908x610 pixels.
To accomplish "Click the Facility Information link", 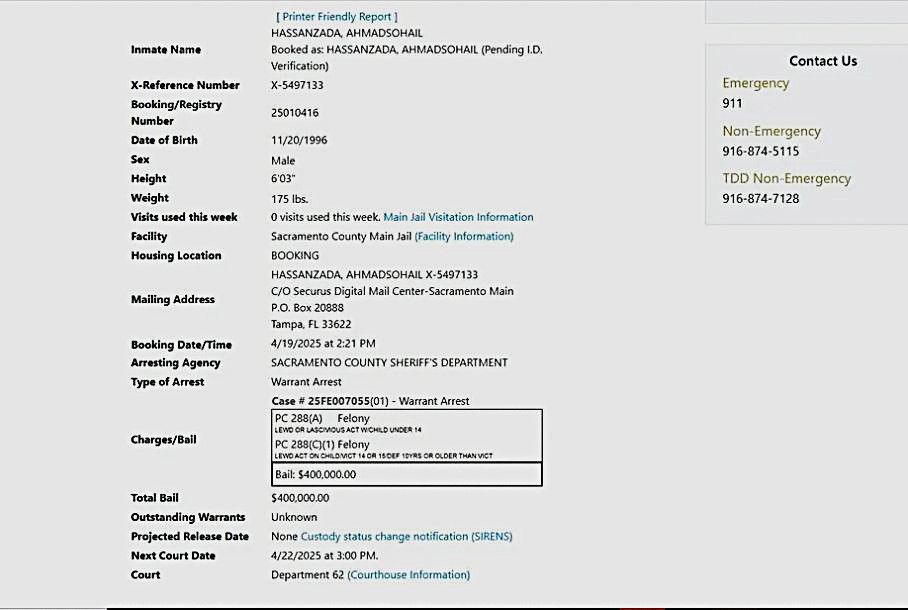I will tap(464, 237).
